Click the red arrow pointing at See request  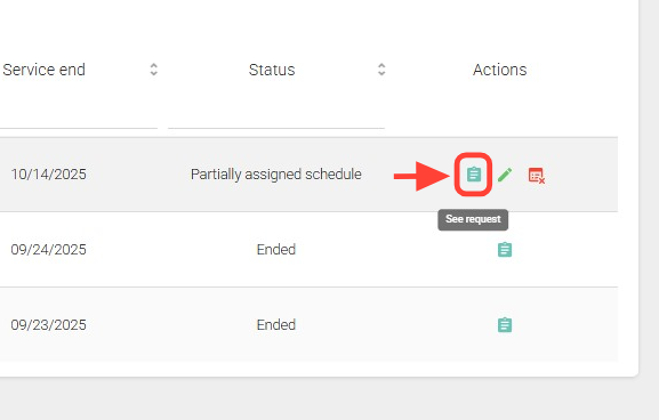coord(420,178)
